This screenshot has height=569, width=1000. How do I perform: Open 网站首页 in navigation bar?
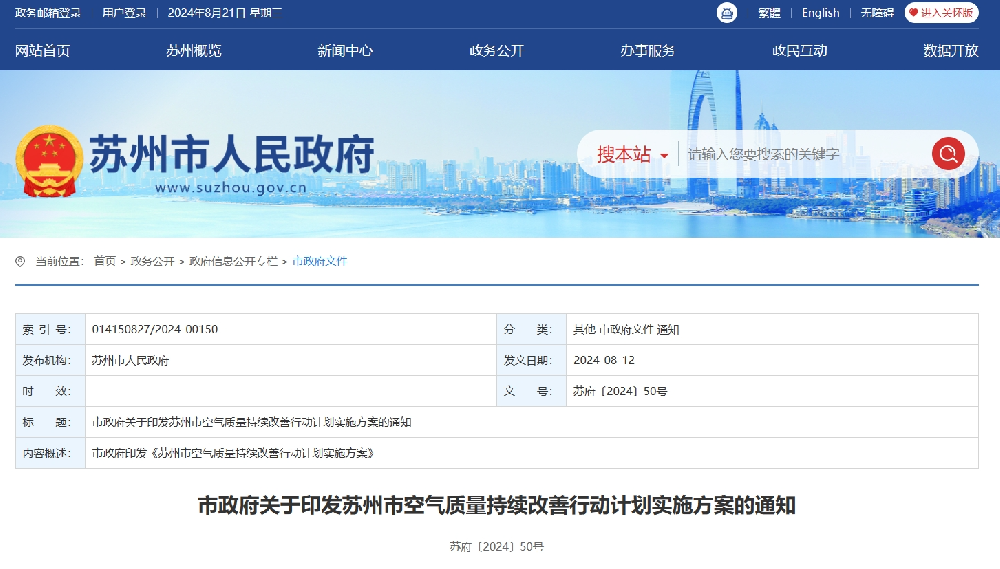42,51
